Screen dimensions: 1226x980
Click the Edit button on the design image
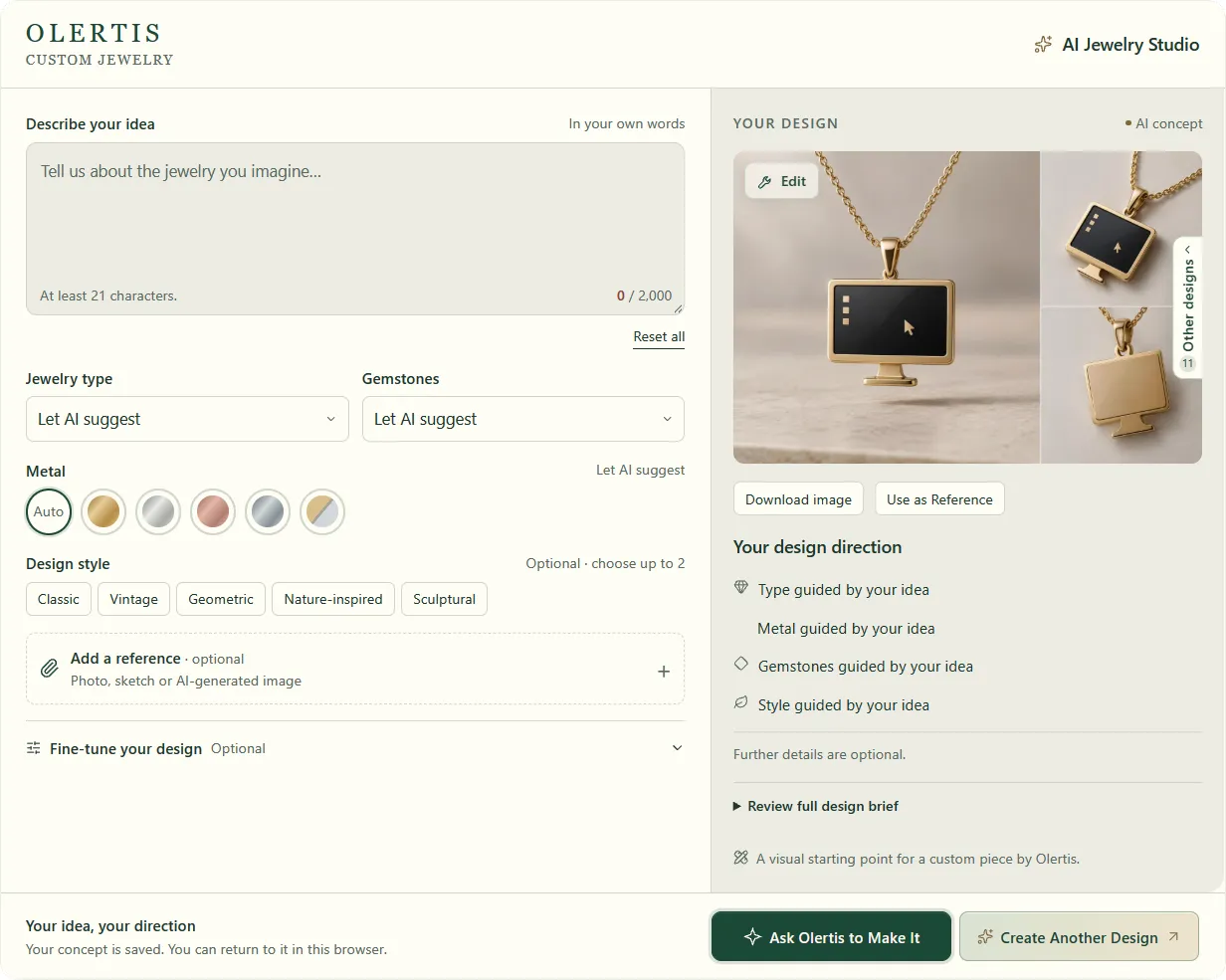click(782, 181)
